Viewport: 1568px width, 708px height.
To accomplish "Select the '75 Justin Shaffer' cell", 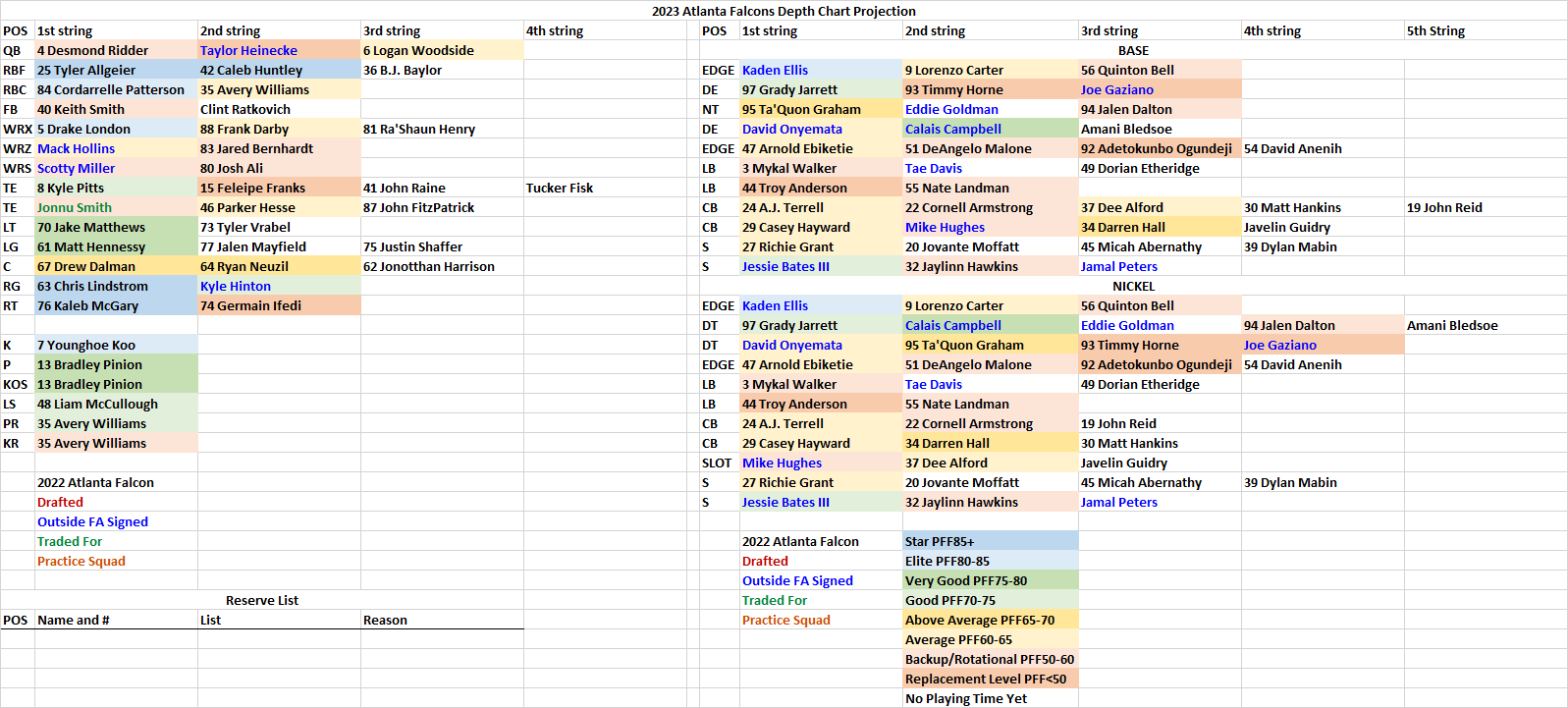I will (x=442, y=246).
